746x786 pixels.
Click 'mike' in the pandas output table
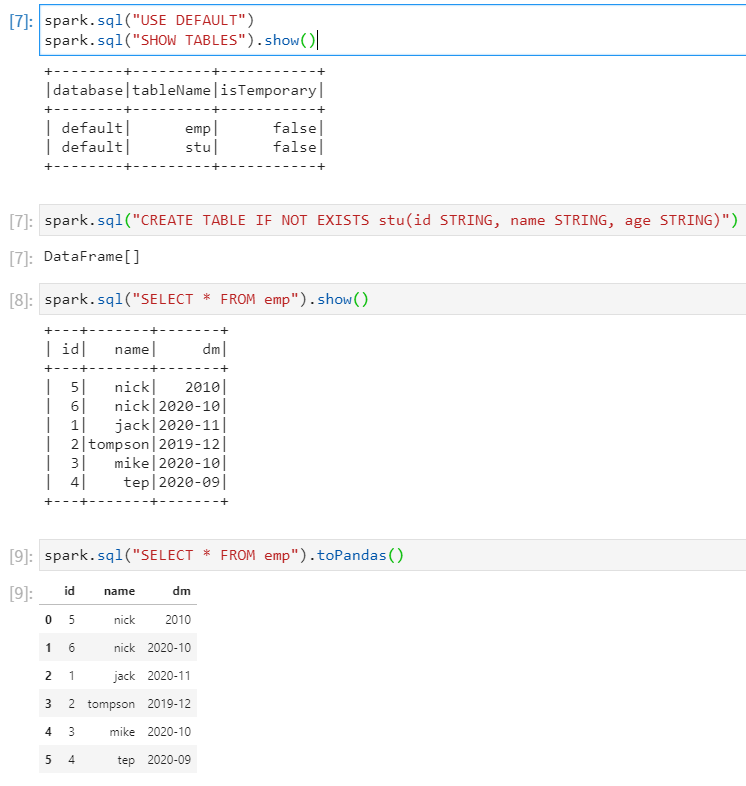[122, 732]
